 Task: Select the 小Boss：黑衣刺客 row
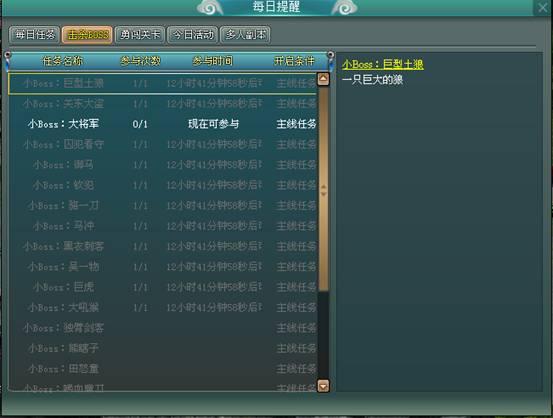[x=163, y=246]
